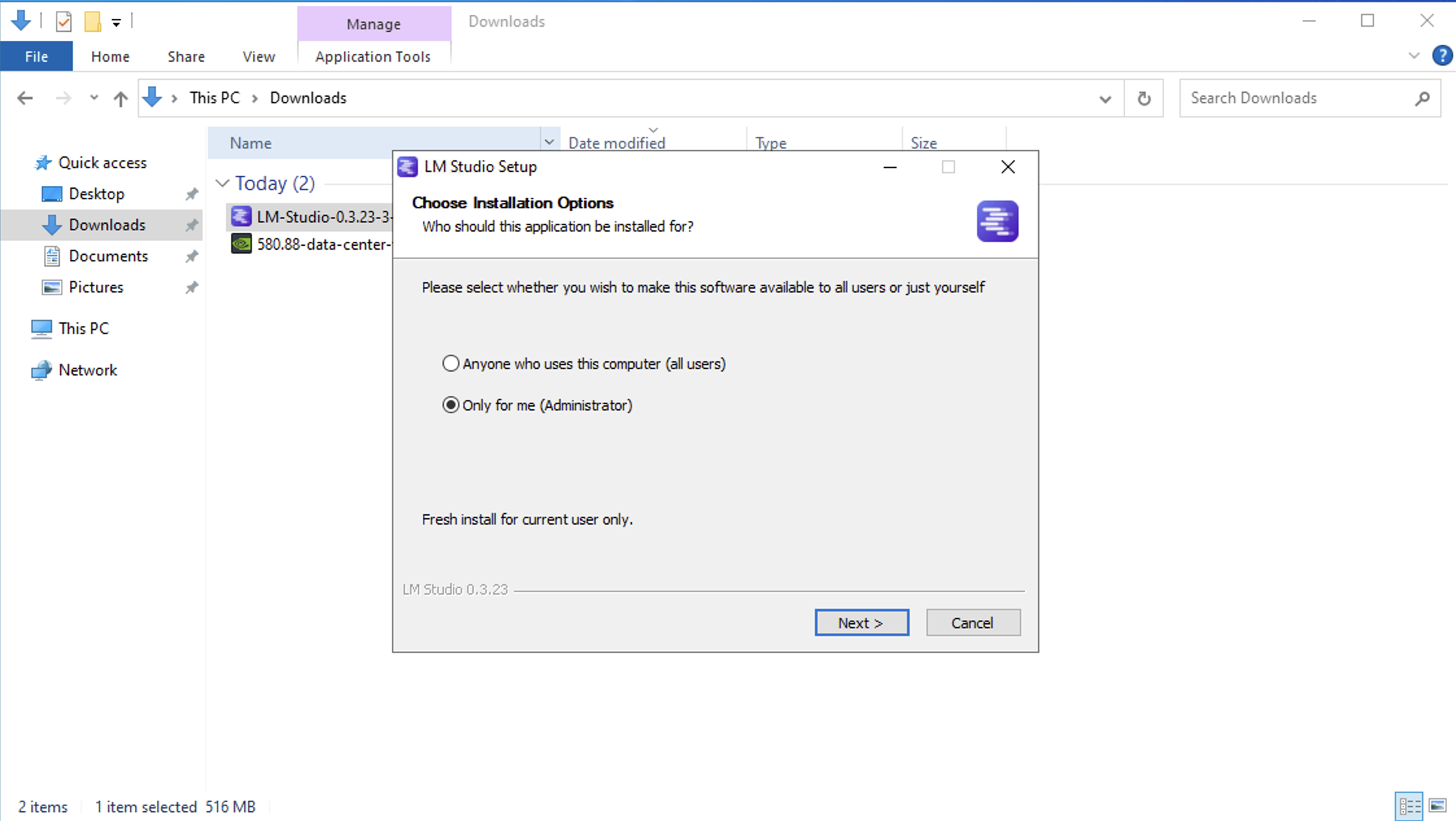Click the refresh icon beside address bar

pos(1144,99)
